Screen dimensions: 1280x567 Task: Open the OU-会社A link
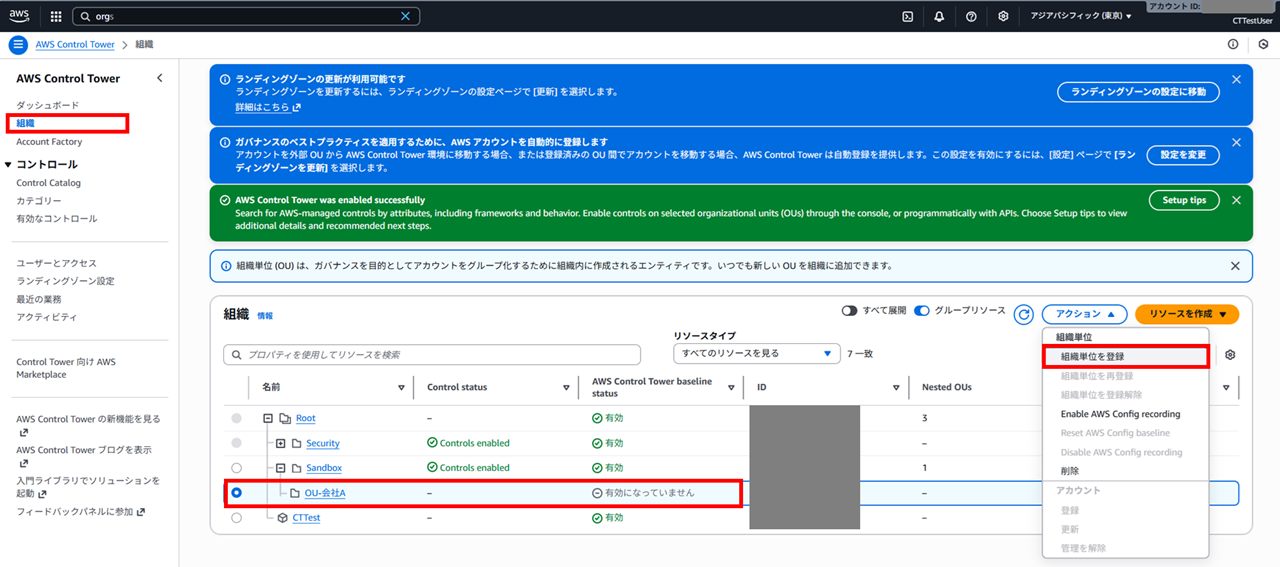point(325,493)
